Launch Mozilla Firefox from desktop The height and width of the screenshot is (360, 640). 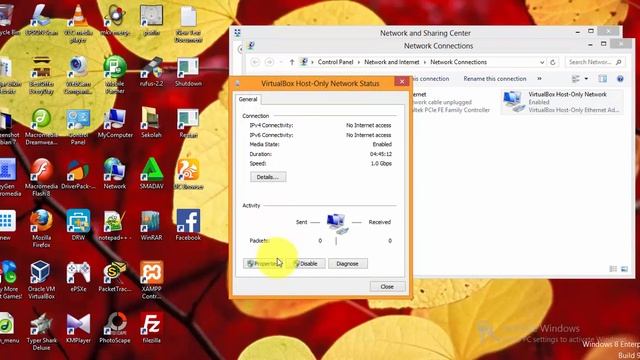(x=41, y=229)
